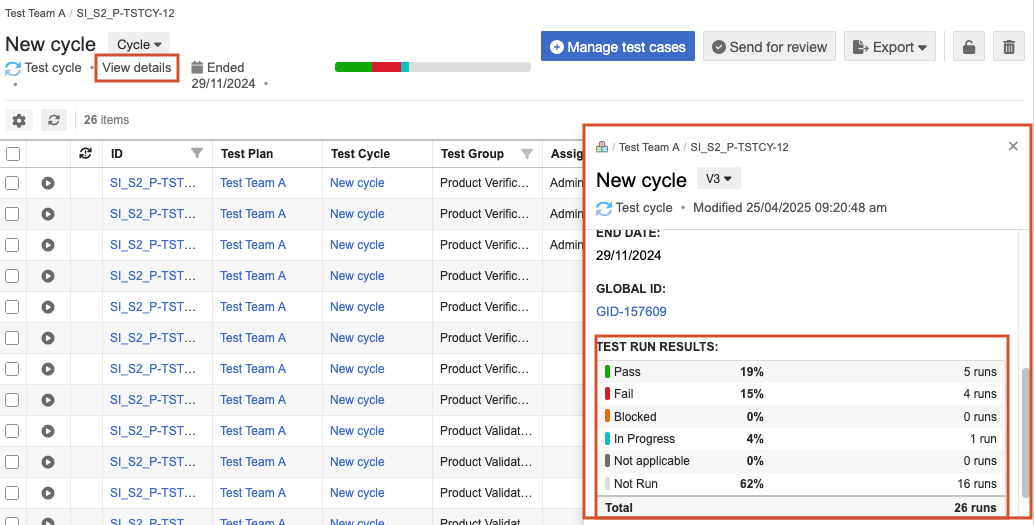The image size is (1034, 525).
Task: Click the lock icon in top toolbar
Action: pyautogui.click(x=968, y=47)
